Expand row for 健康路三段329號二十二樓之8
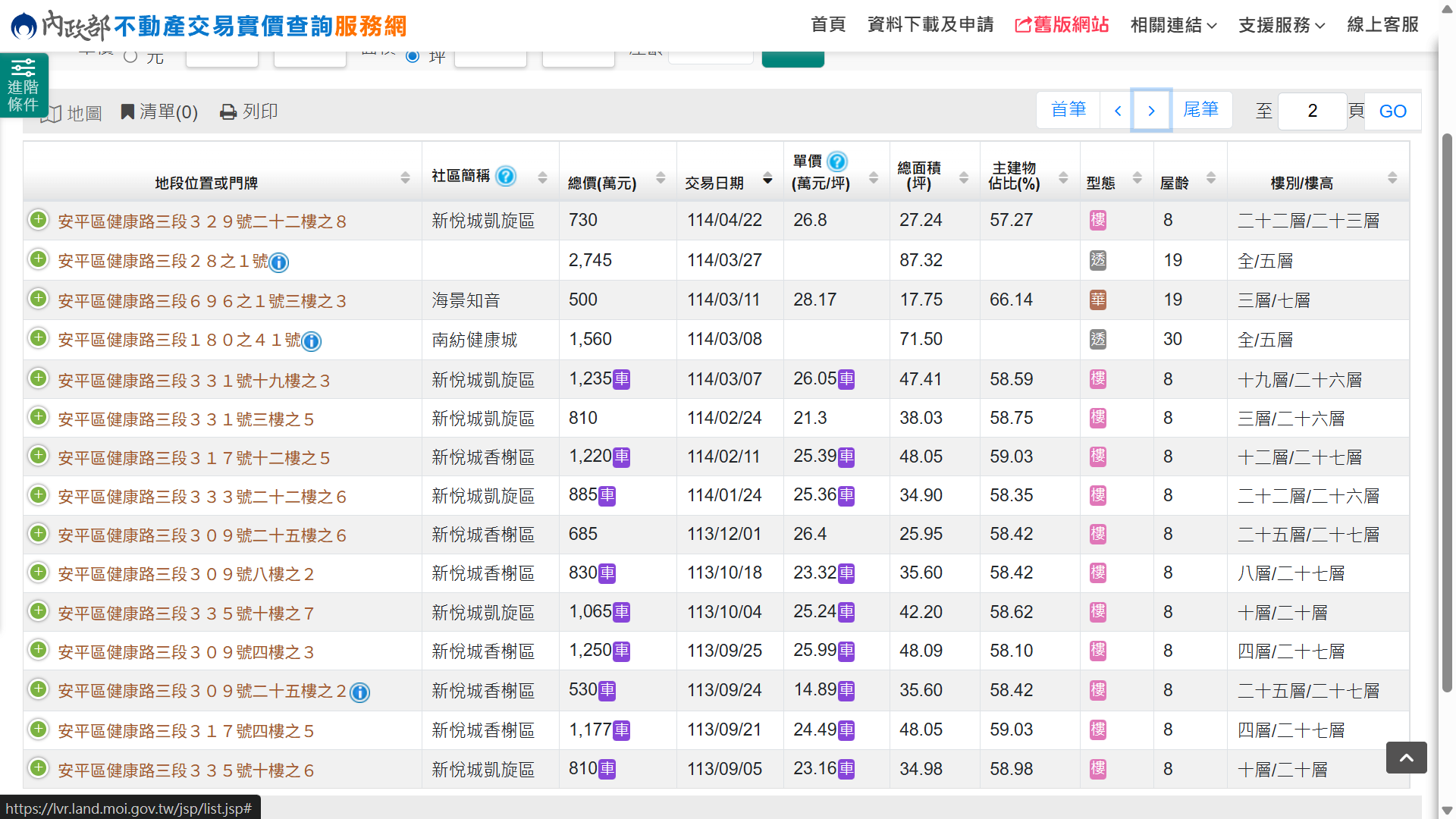Viewport: 1456px width, 819px height. [38, 220]
